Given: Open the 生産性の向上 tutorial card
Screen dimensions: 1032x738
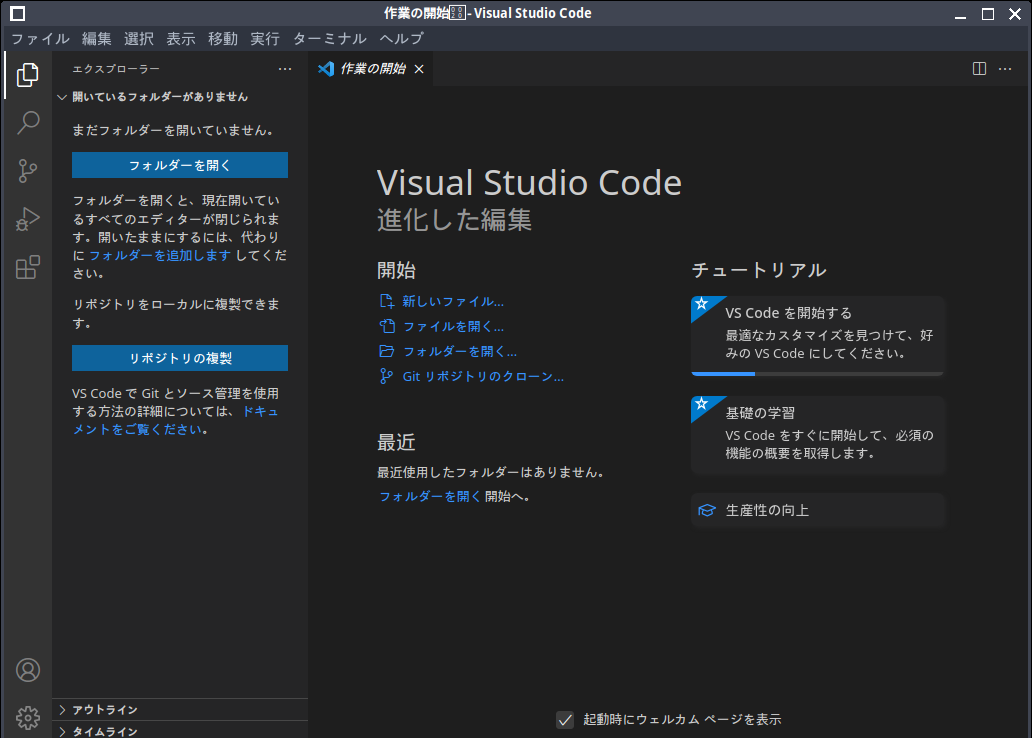Looking at the screenshot, I should 817,510.
